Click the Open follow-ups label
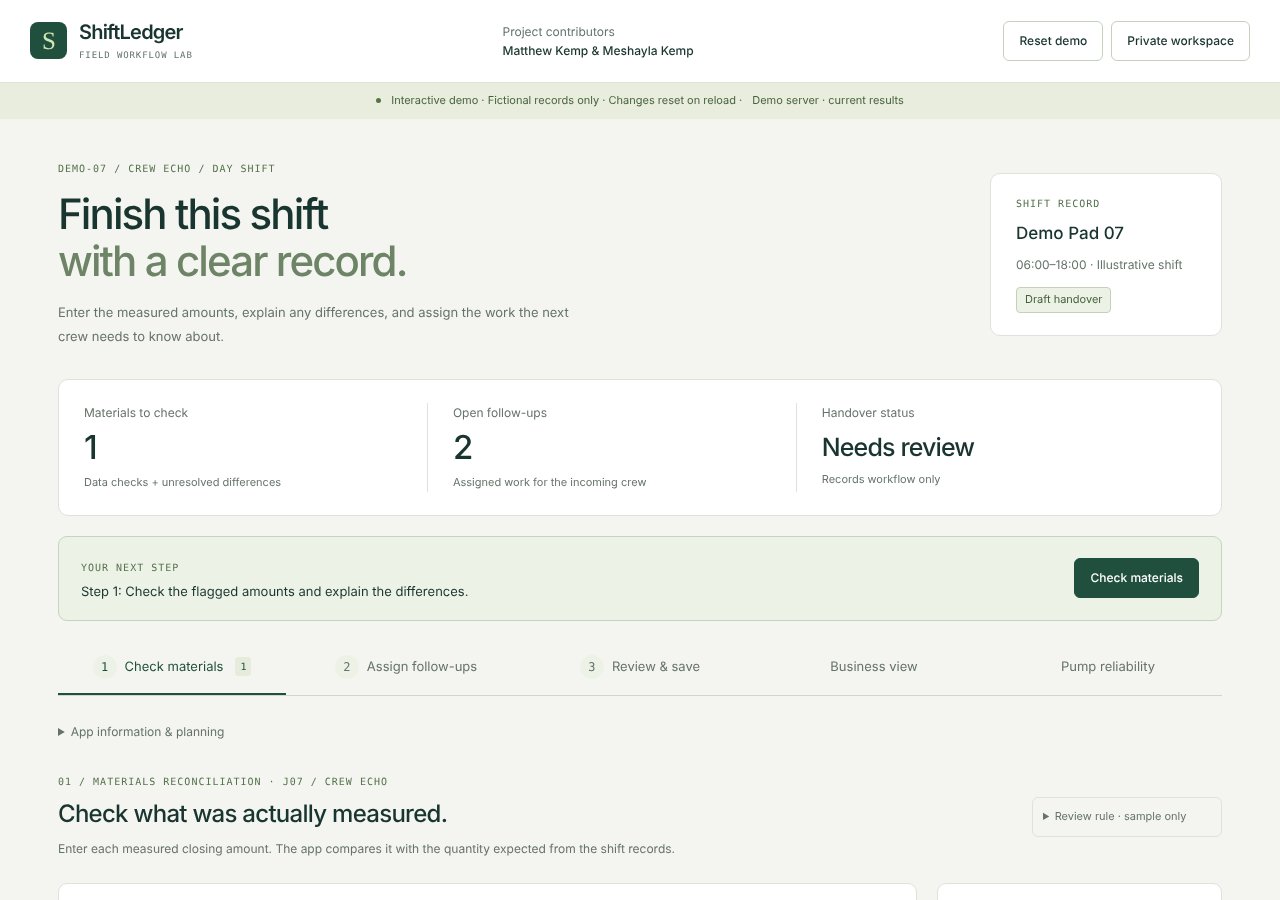 tap(500, 413)
